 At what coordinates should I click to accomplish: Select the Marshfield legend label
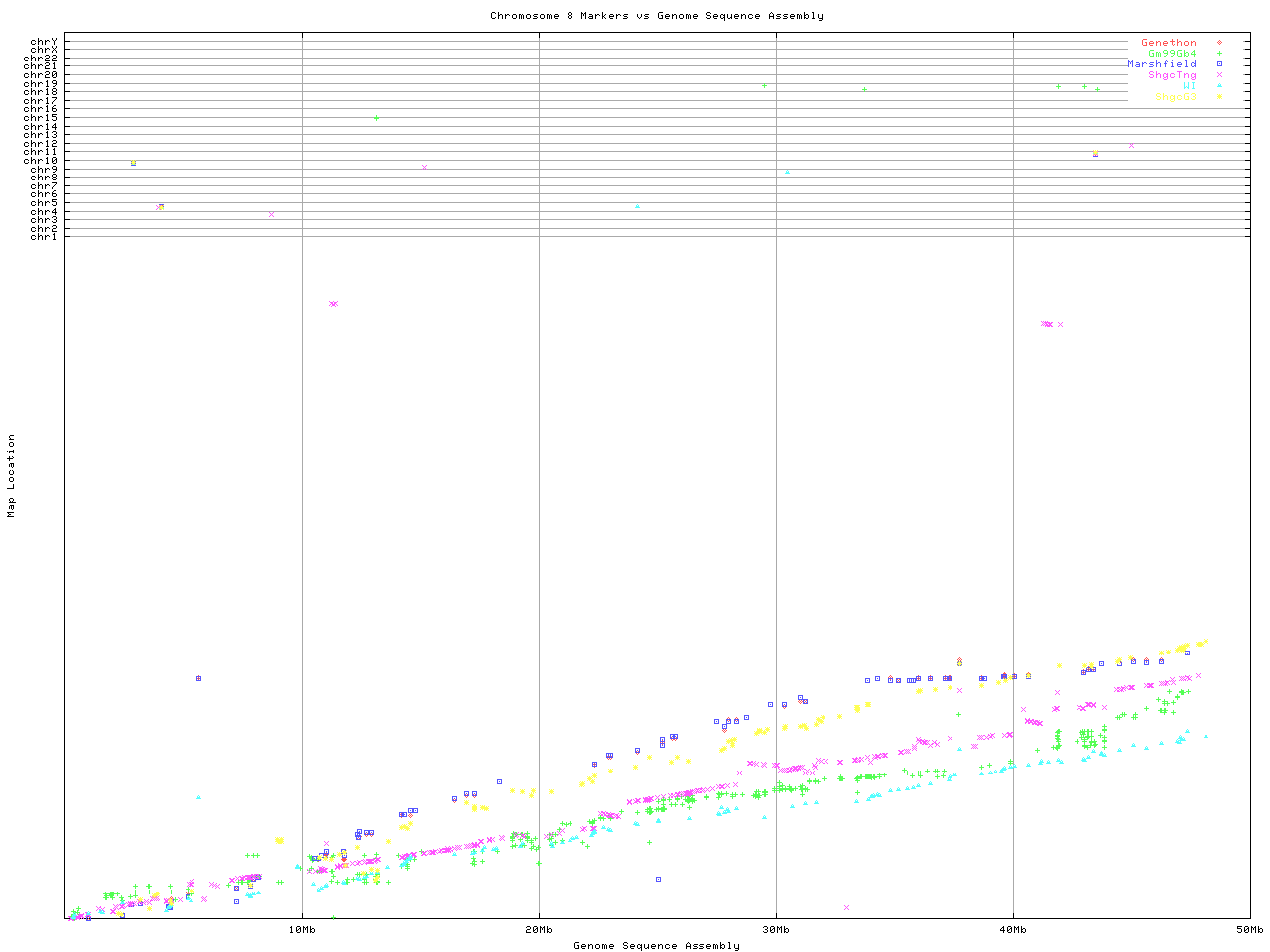point(1161,64)
